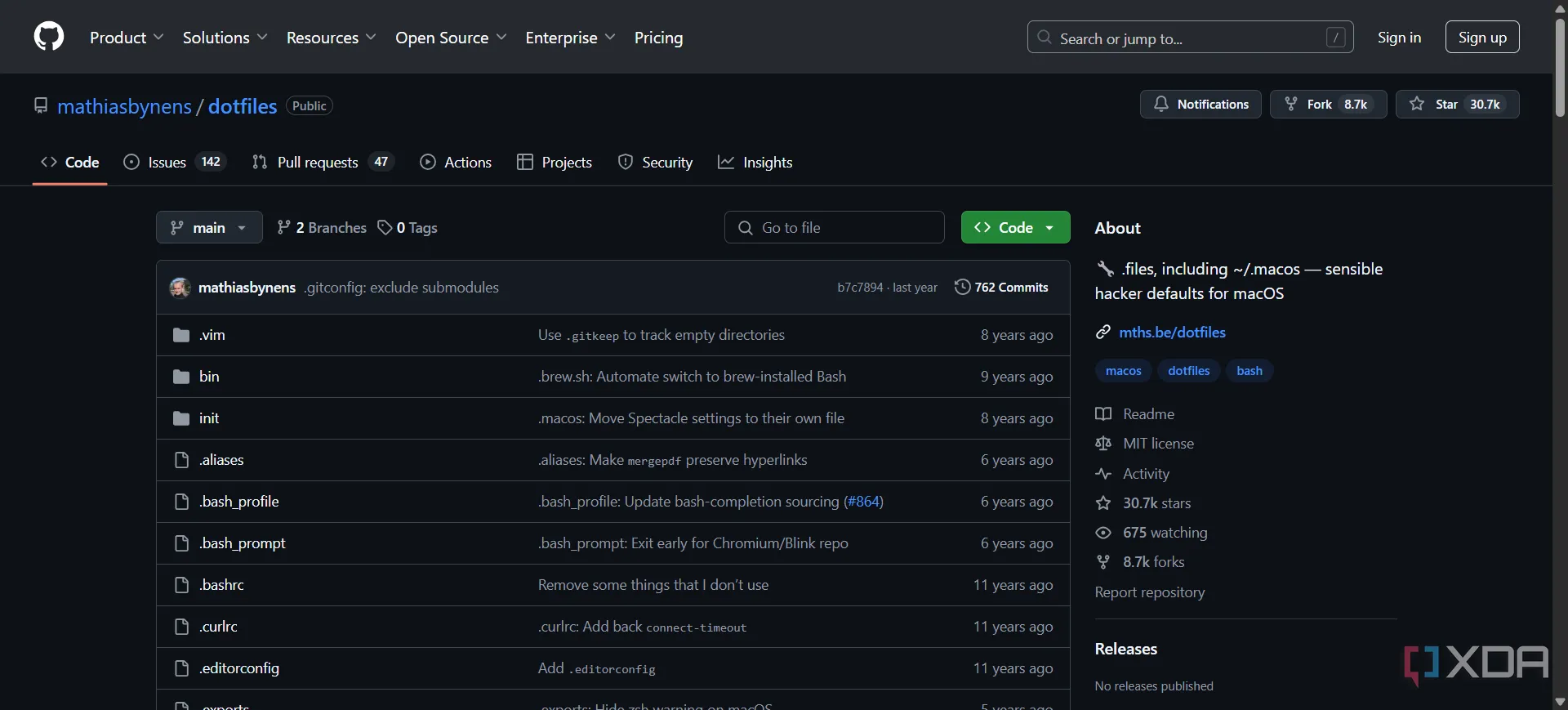Open the dotfiles repository name link
The width and height of the screenshot is (1568, 710).
tap(243, 106)
